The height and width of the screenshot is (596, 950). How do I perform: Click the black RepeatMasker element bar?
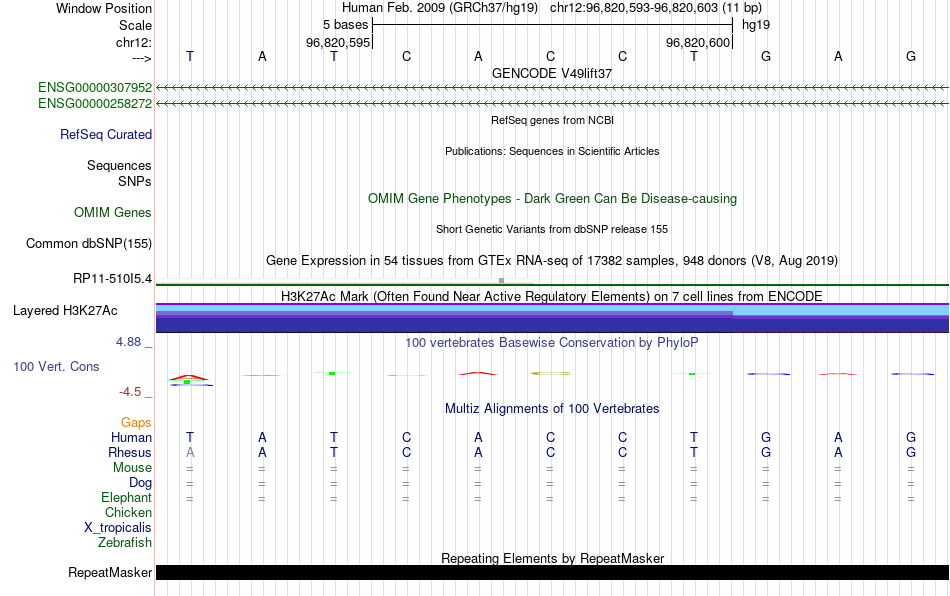552,572
